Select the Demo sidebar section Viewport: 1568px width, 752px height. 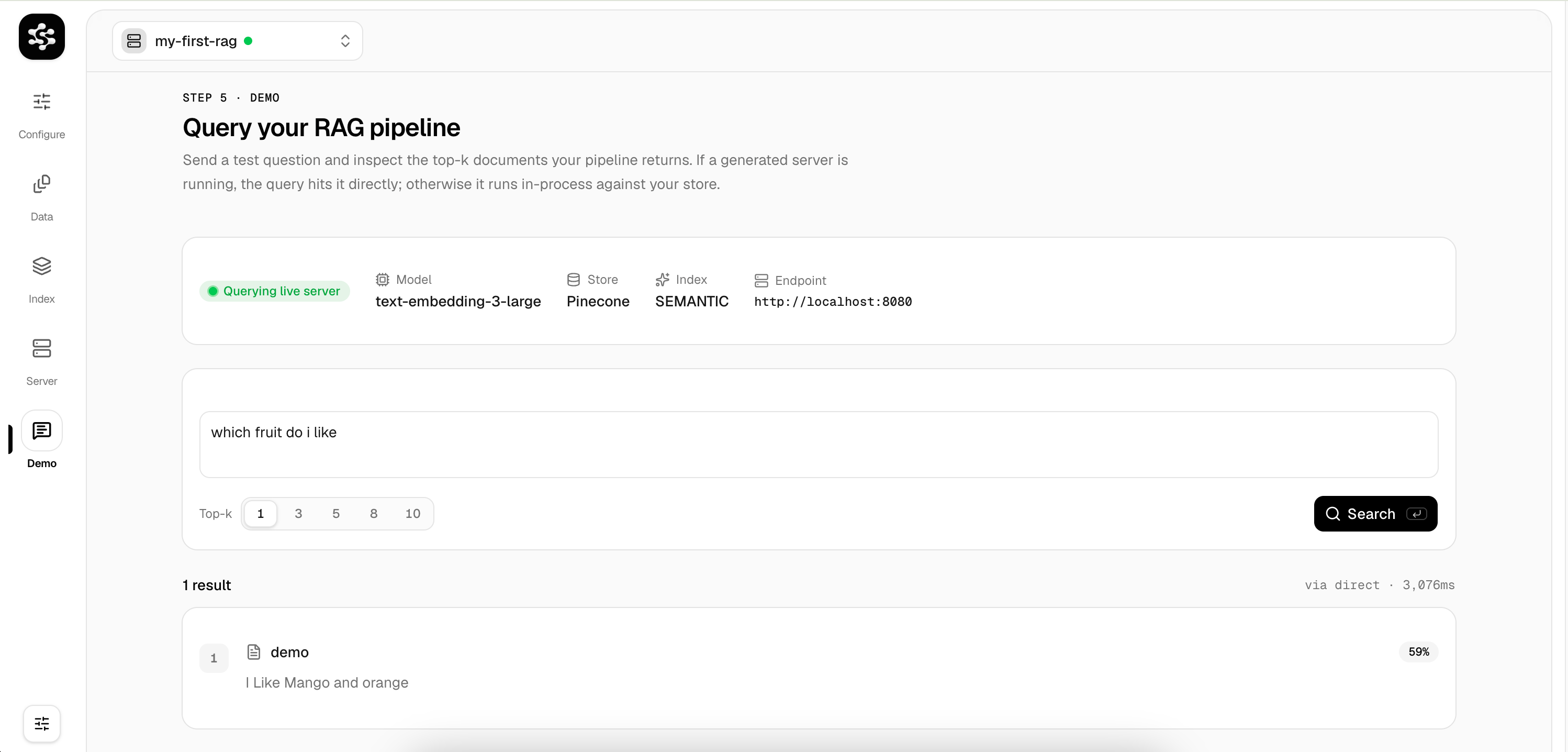coord(41,439)
